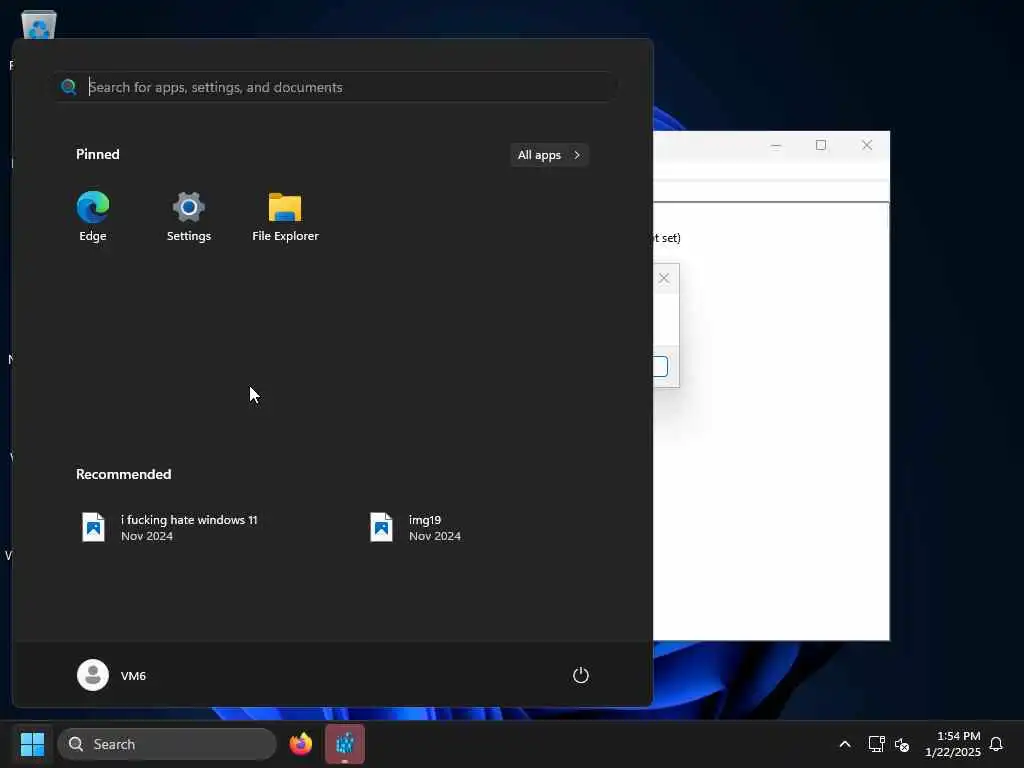Open the network status tray icon
Viewport: 1024px width, 768px height.
pyautogui.click(x=876, y=744)
